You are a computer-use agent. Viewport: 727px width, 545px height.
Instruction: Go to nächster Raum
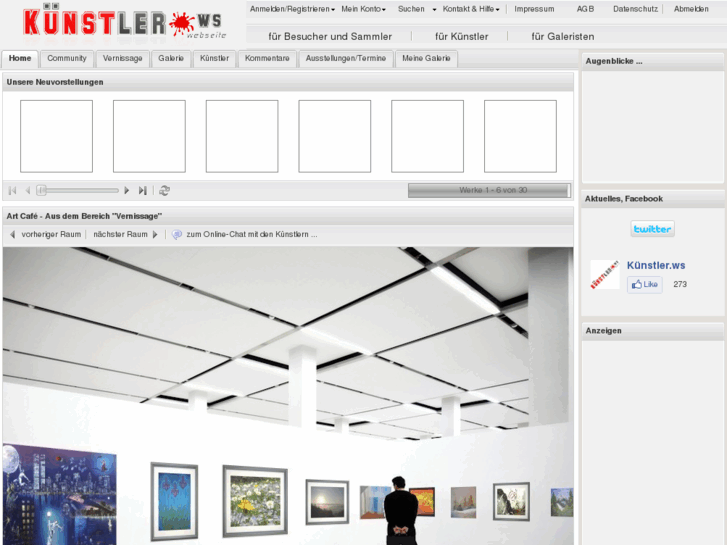click(x=125, y=235)
